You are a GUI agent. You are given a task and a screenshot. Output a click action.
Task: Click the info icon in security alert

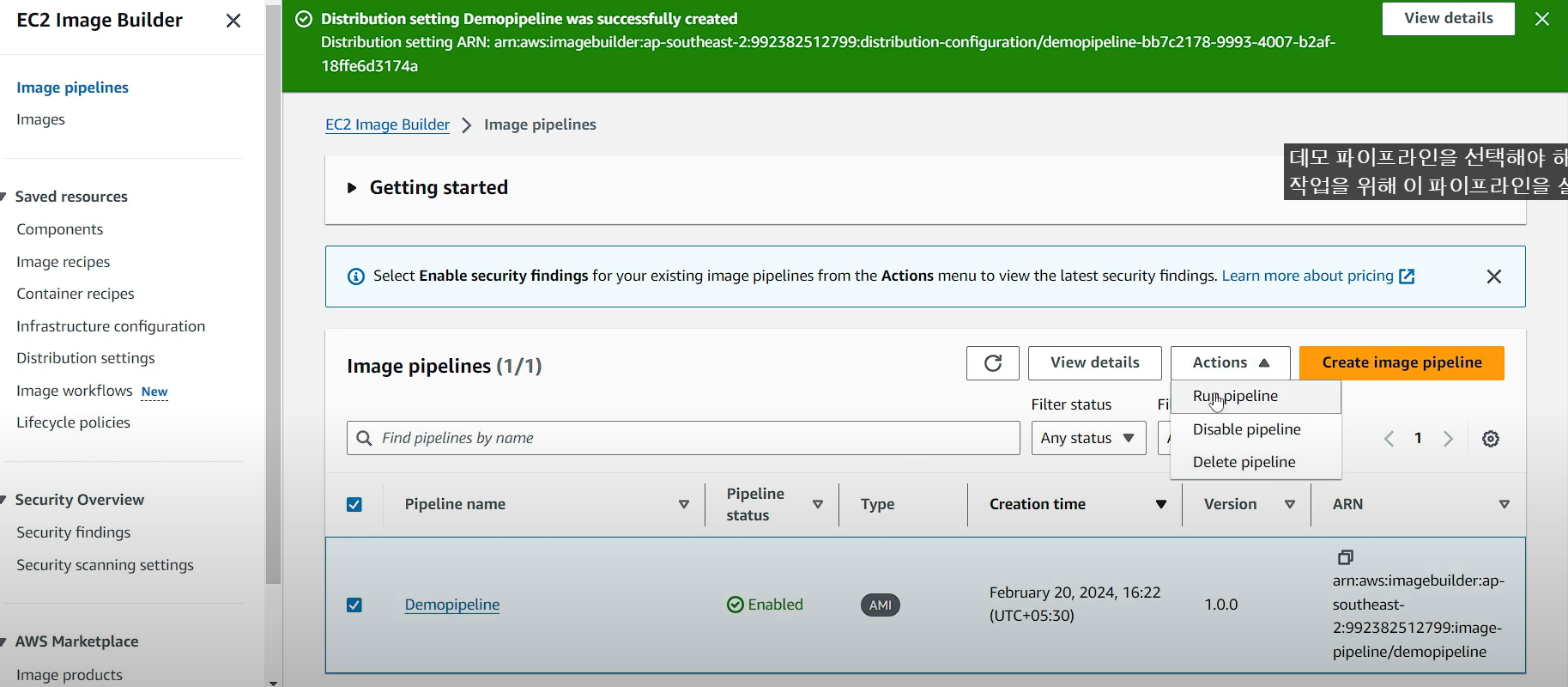click(x=355, y=277)
